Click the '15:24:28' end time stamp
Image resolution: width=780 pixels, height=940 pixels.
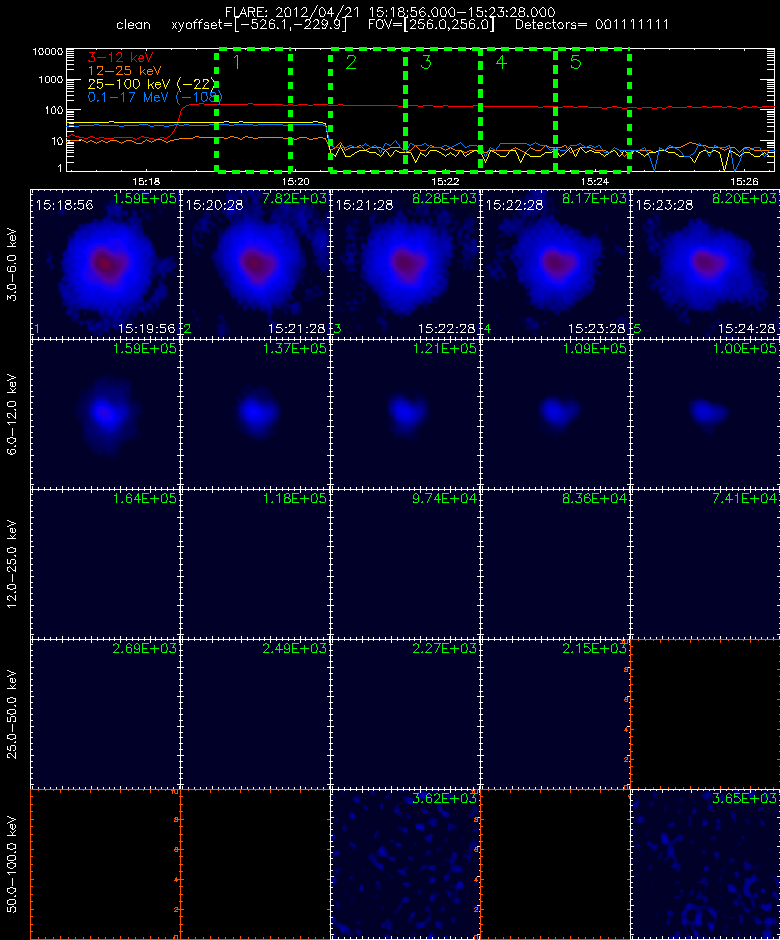747,329
